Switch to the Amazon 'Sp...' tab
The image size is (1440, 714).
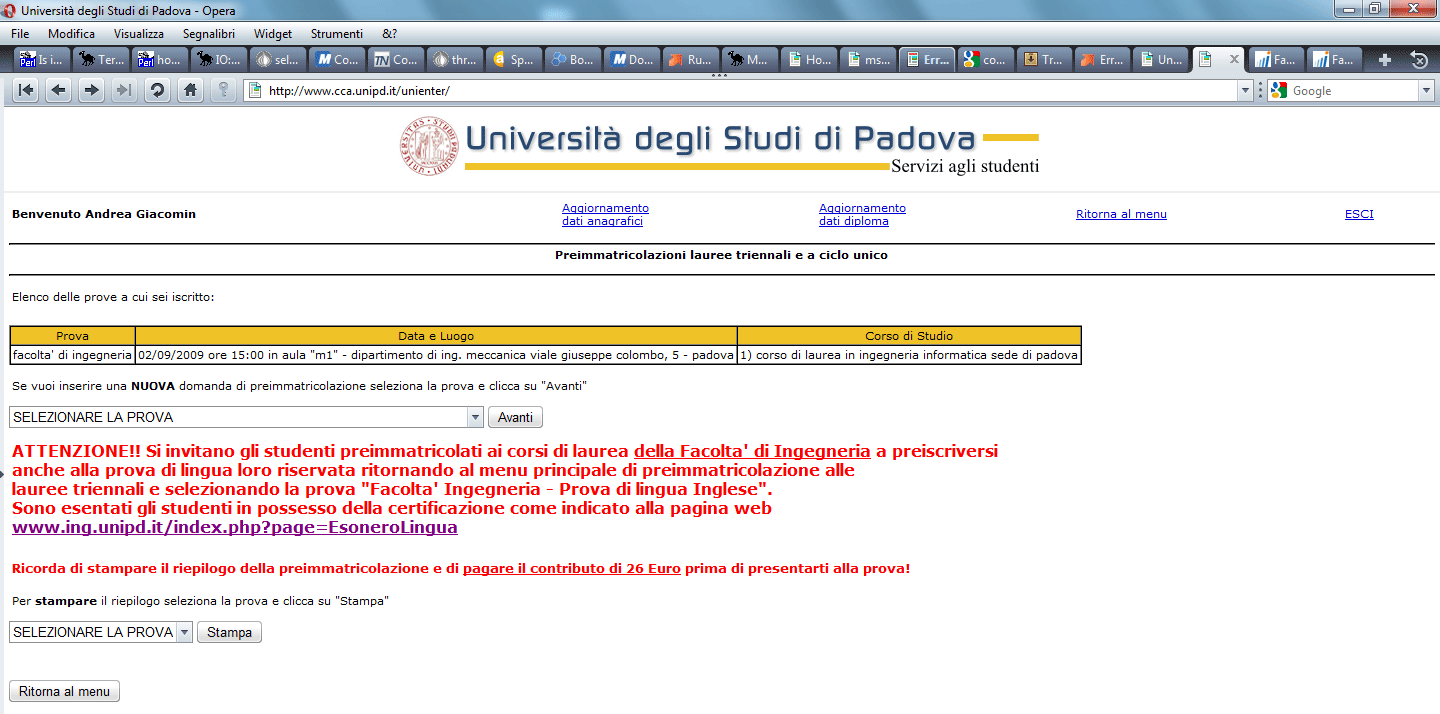pos(514,60)
